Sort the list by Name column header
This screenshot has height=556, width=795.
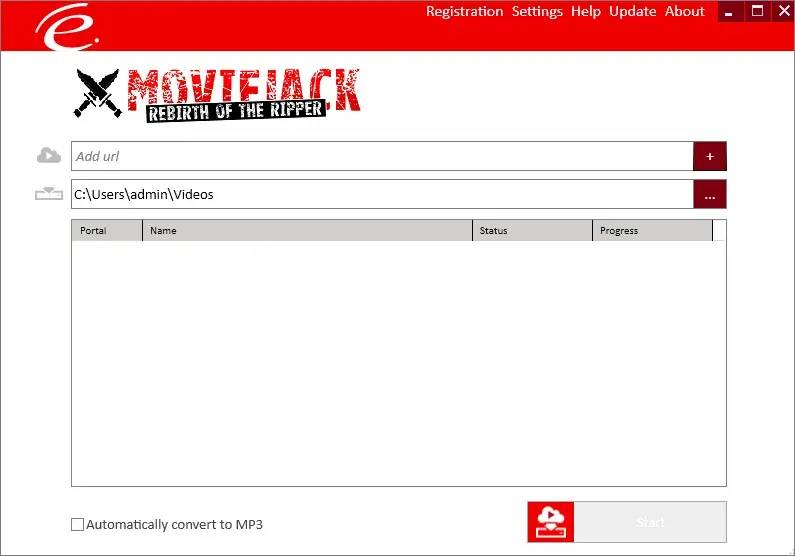pos(308,231)
